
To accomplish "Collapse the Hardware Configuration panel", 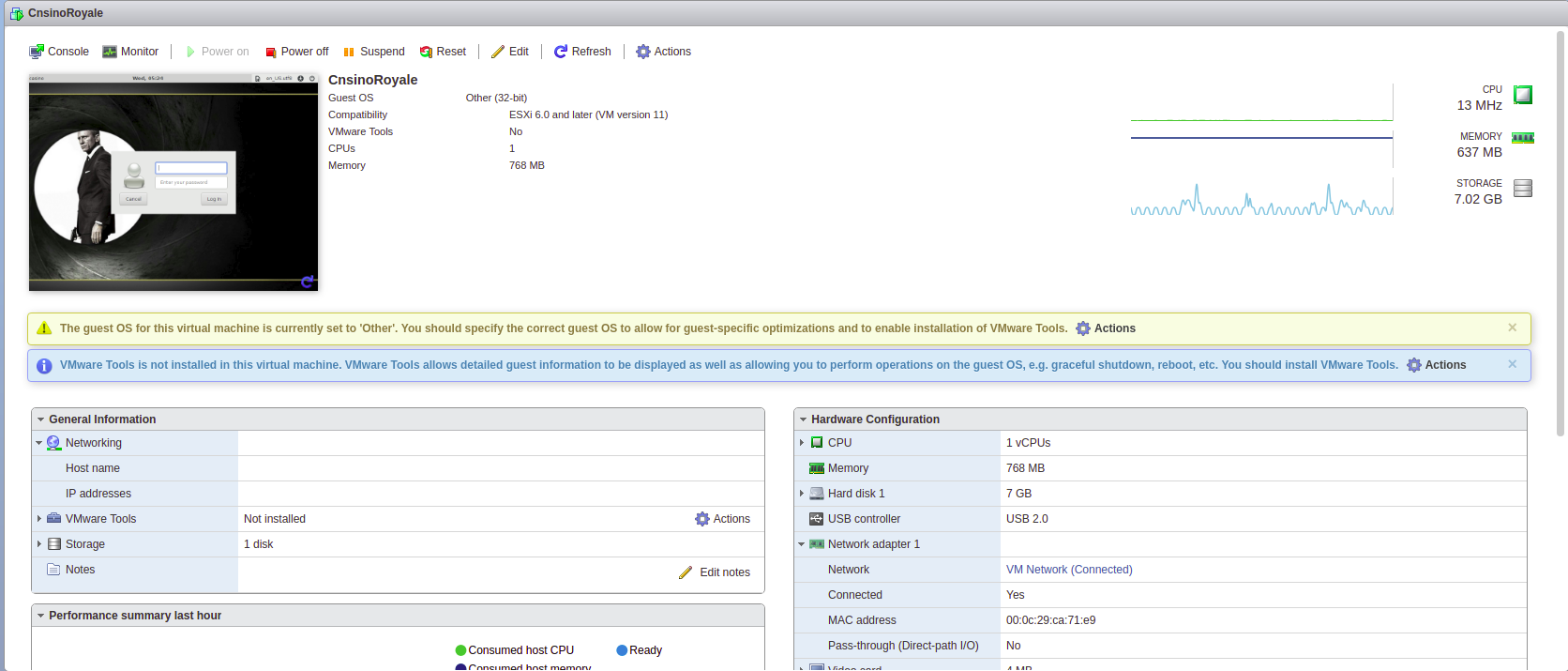I will (804, 419).
